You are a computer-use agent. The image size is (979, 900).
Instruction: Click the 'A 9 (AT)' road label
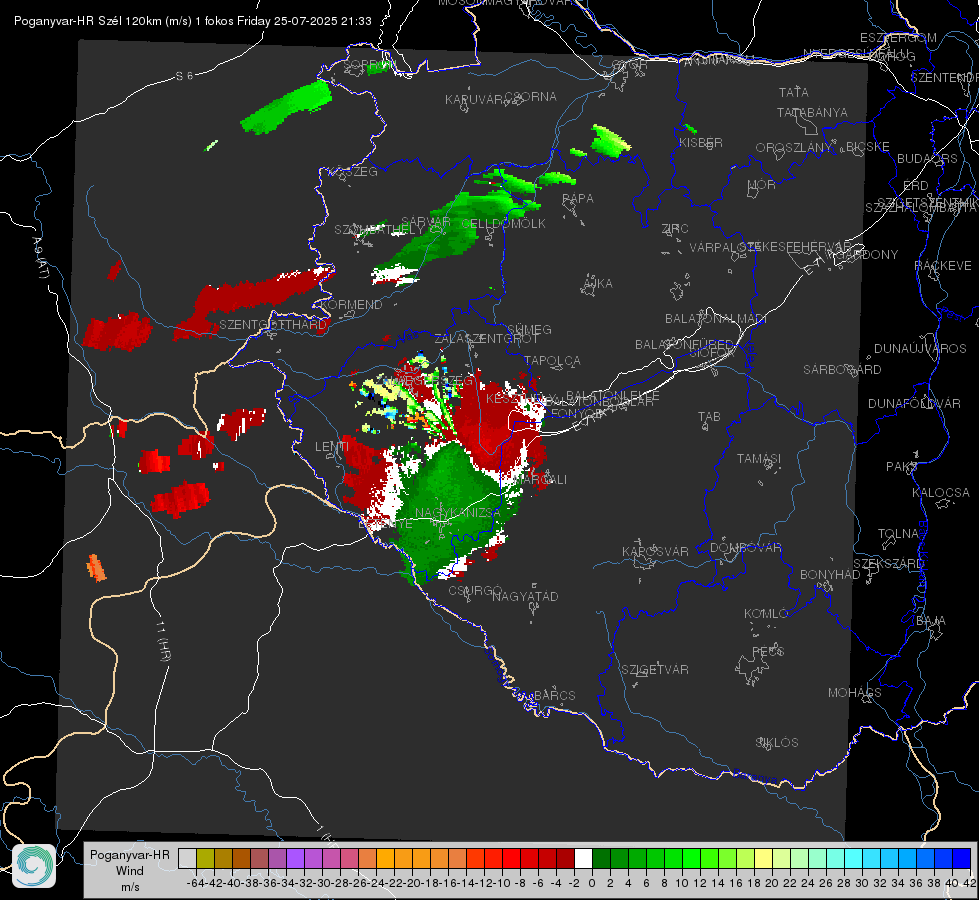point(40,258)
